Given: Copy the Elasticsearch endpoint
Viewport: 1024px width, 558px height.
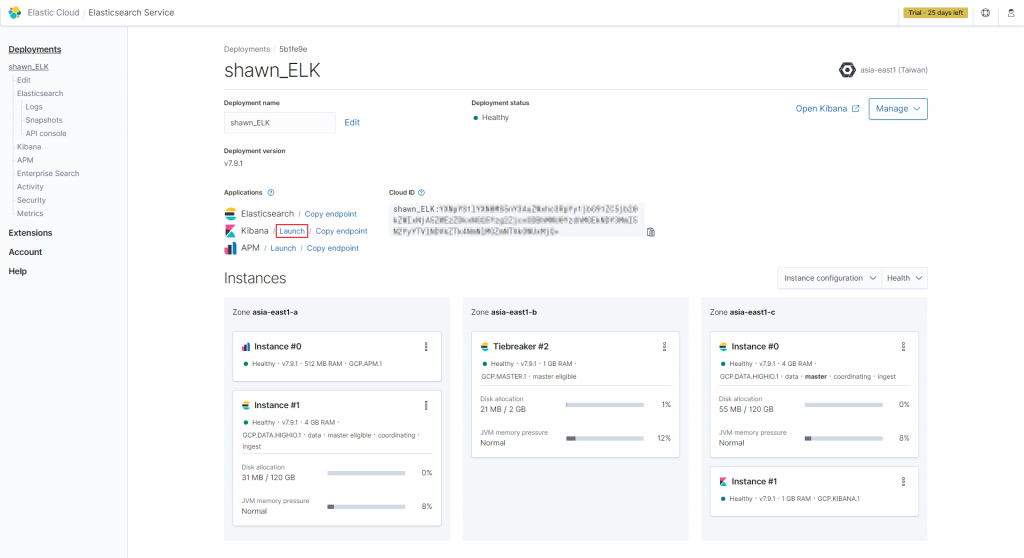Looking at the screenshot, I should click(x=330, y=214).
